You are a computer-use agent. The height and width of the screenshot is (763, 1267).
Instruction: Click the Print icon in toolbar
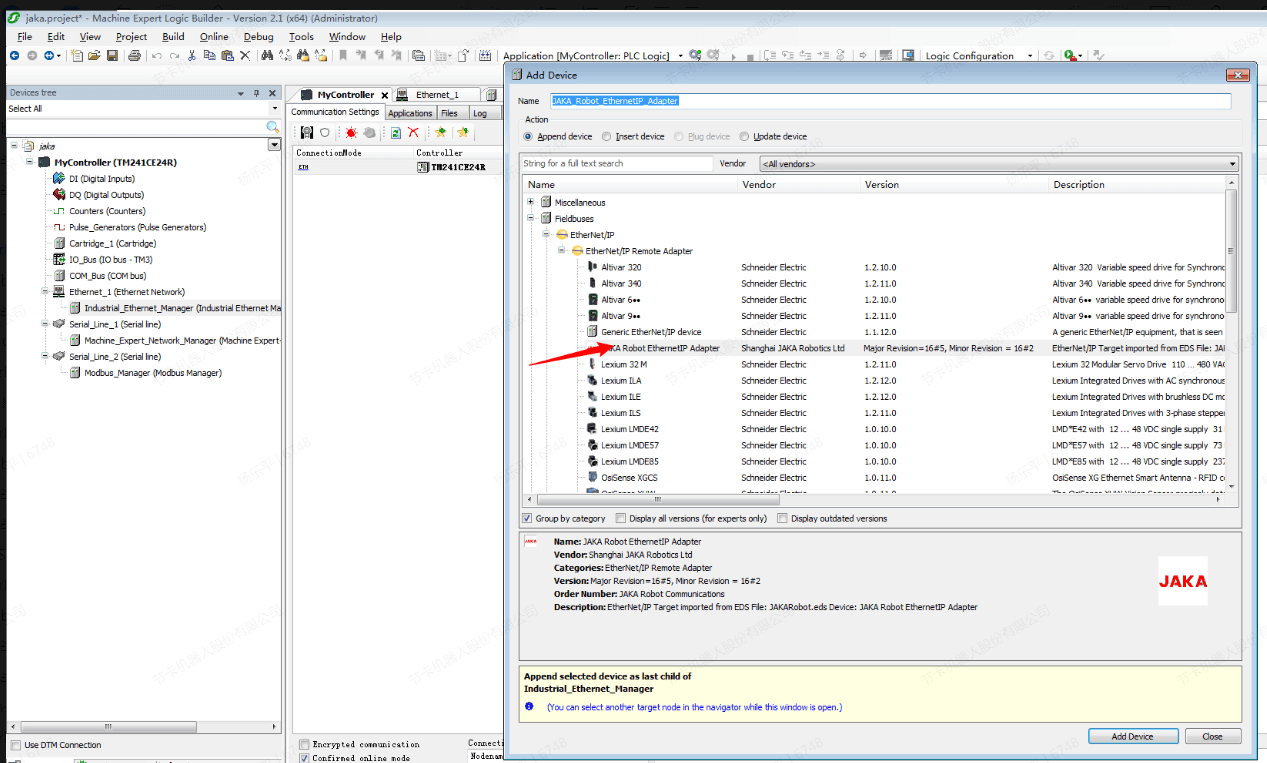pos(133,56)
